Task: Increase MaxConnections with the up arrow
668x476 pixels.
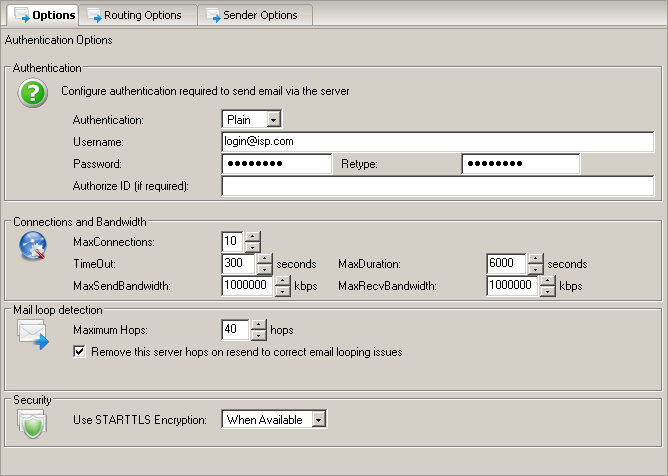Action: point(253,237)
